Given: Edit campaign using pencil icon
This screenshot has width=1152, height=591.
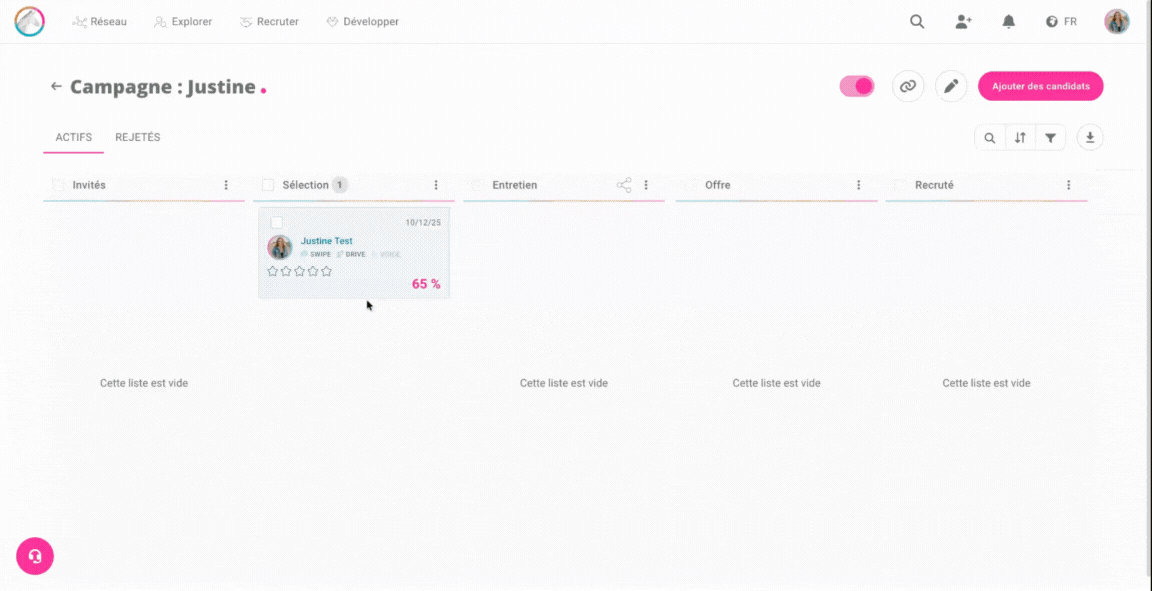Looking at the screenshot, I should pos(951,86).
